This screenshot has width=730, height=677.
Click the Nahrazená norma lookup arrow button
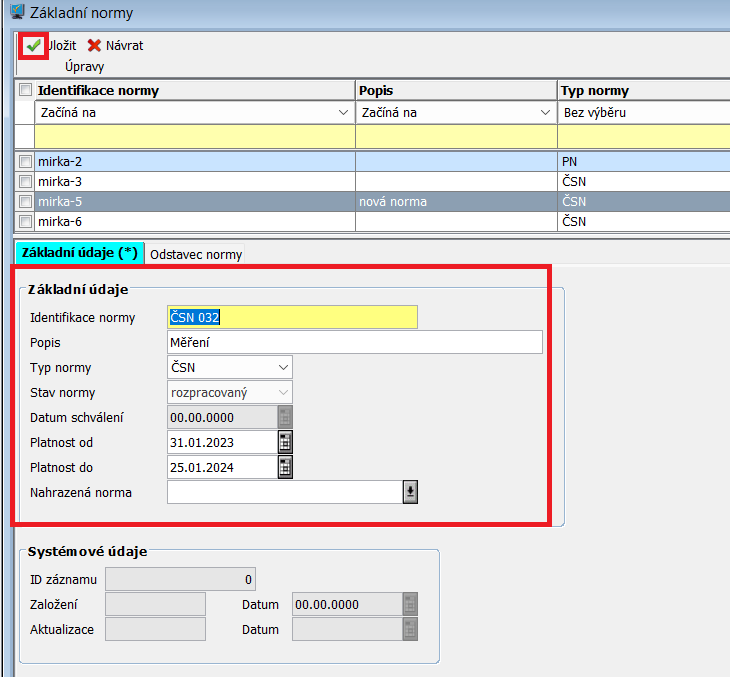pos(410,492)
